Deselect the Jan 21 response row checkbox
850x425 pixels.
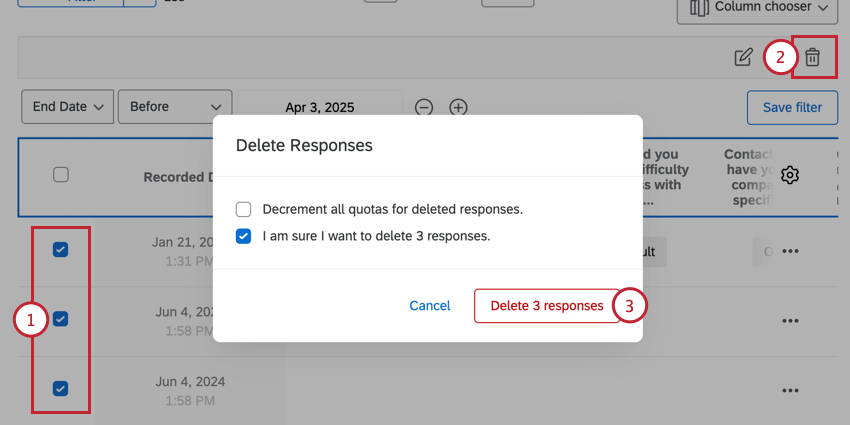60,250
